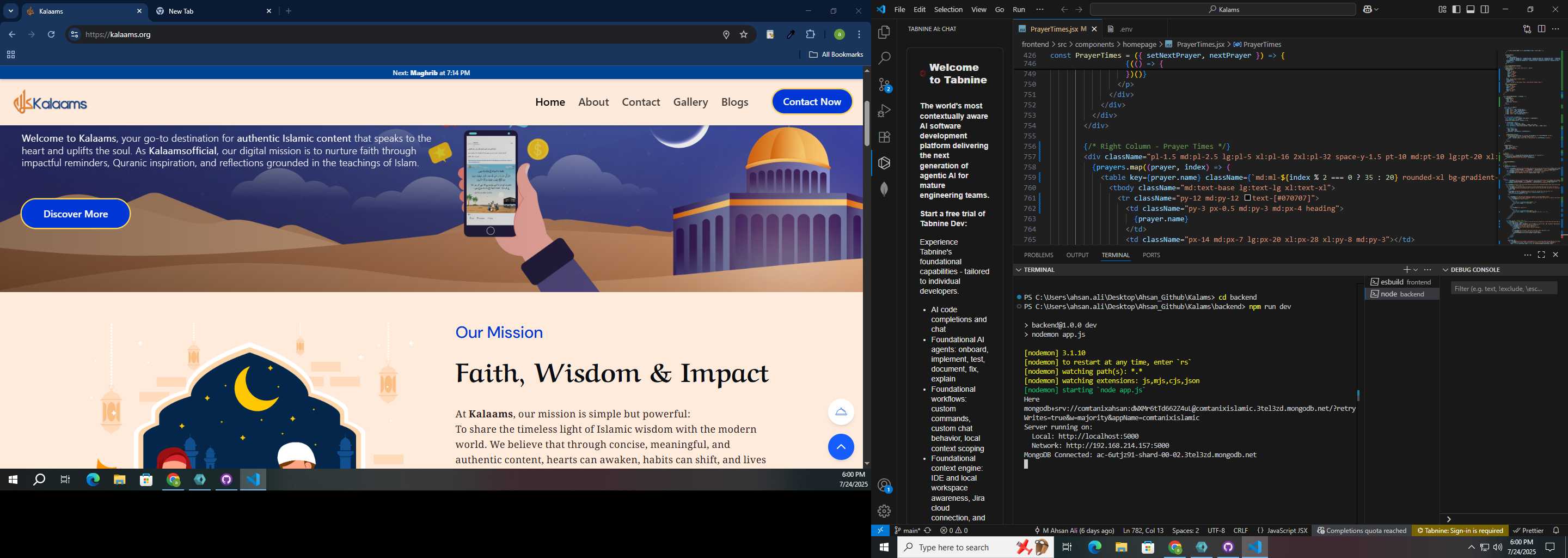Screen dimensions: 1568x558
Task: Click the main branch in status bar
Action: [906, 531]
